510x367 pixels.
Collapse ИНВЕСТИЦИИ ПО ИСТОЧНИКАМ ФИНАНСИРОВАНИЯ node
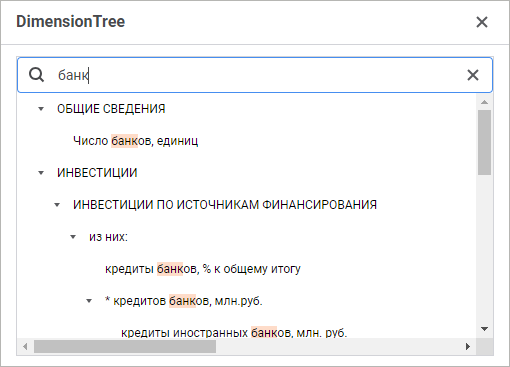pyautogui.click(x=57, y=205)
